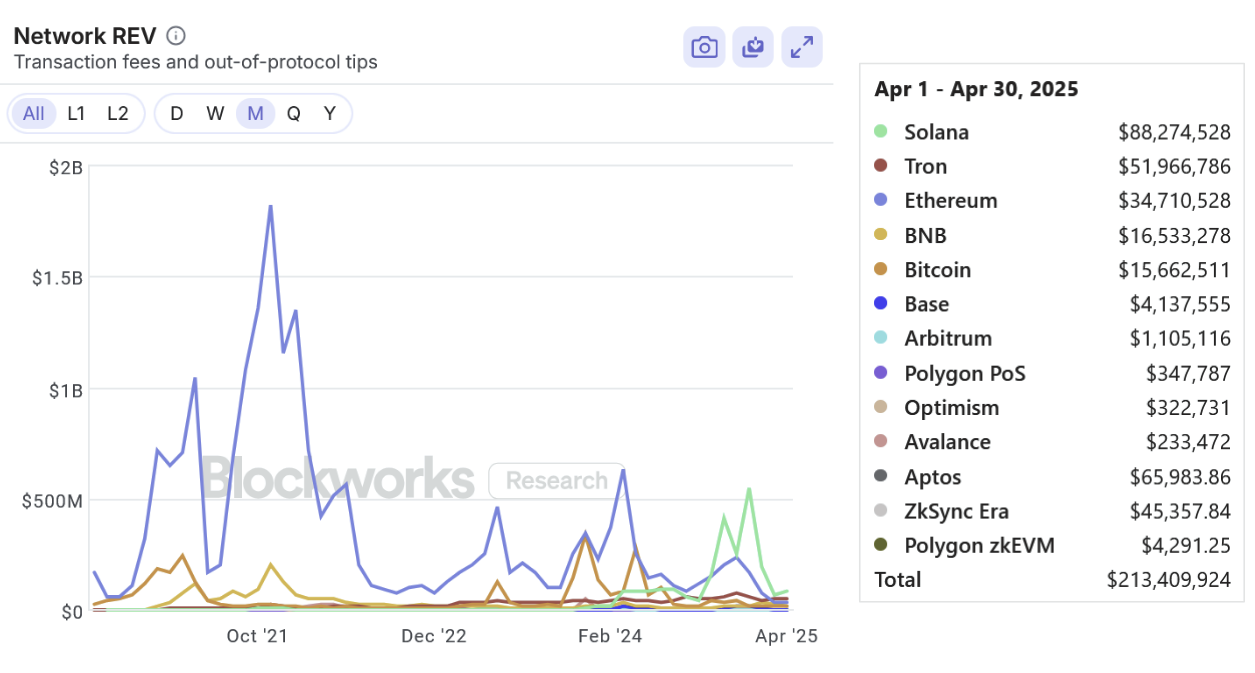Select the Polygon zkEVM legend label
The width and height of the screenshot is (1255, 673).
979,545
